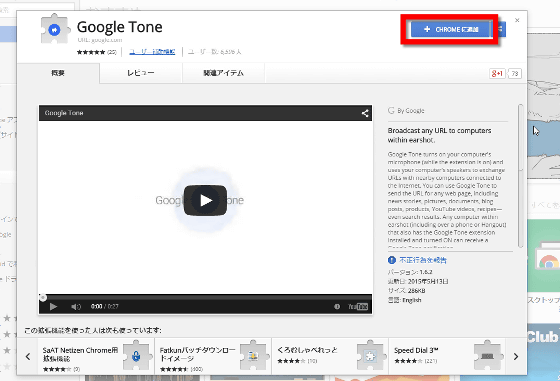
Task: Click the description panel scrollbar
Action: coord(521,175)
